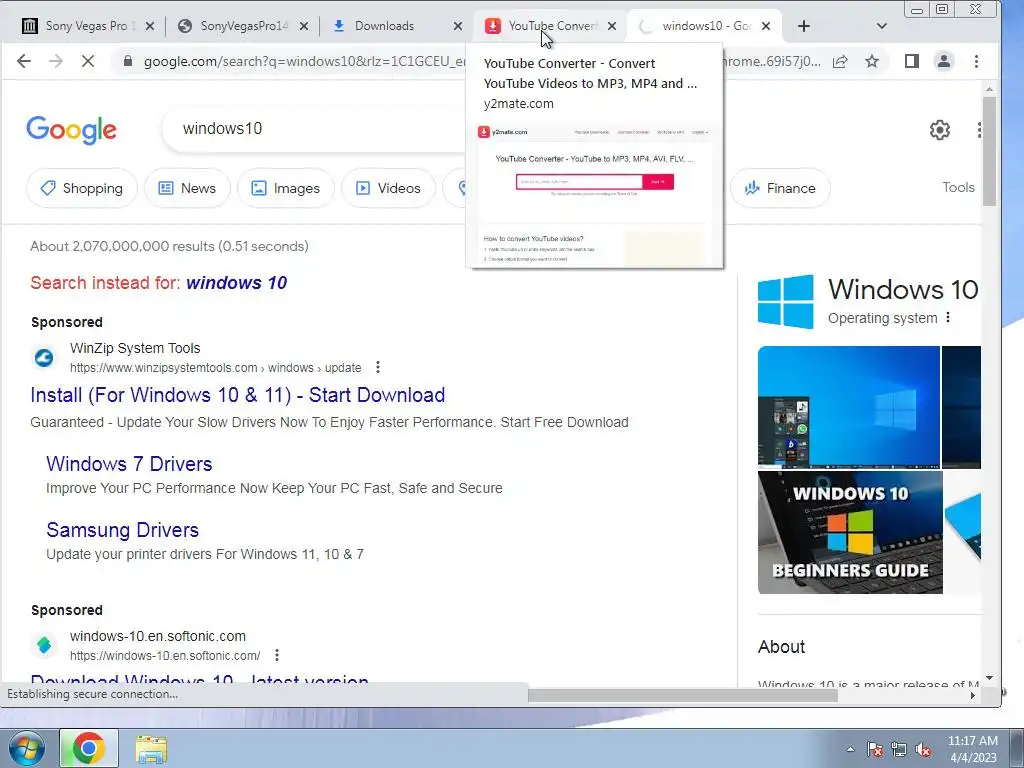Image resolution: width=1024 pixels, height=768 pixels.
Task: Click the Windows 10 knowledge panel logo
Action: point(786,301)
